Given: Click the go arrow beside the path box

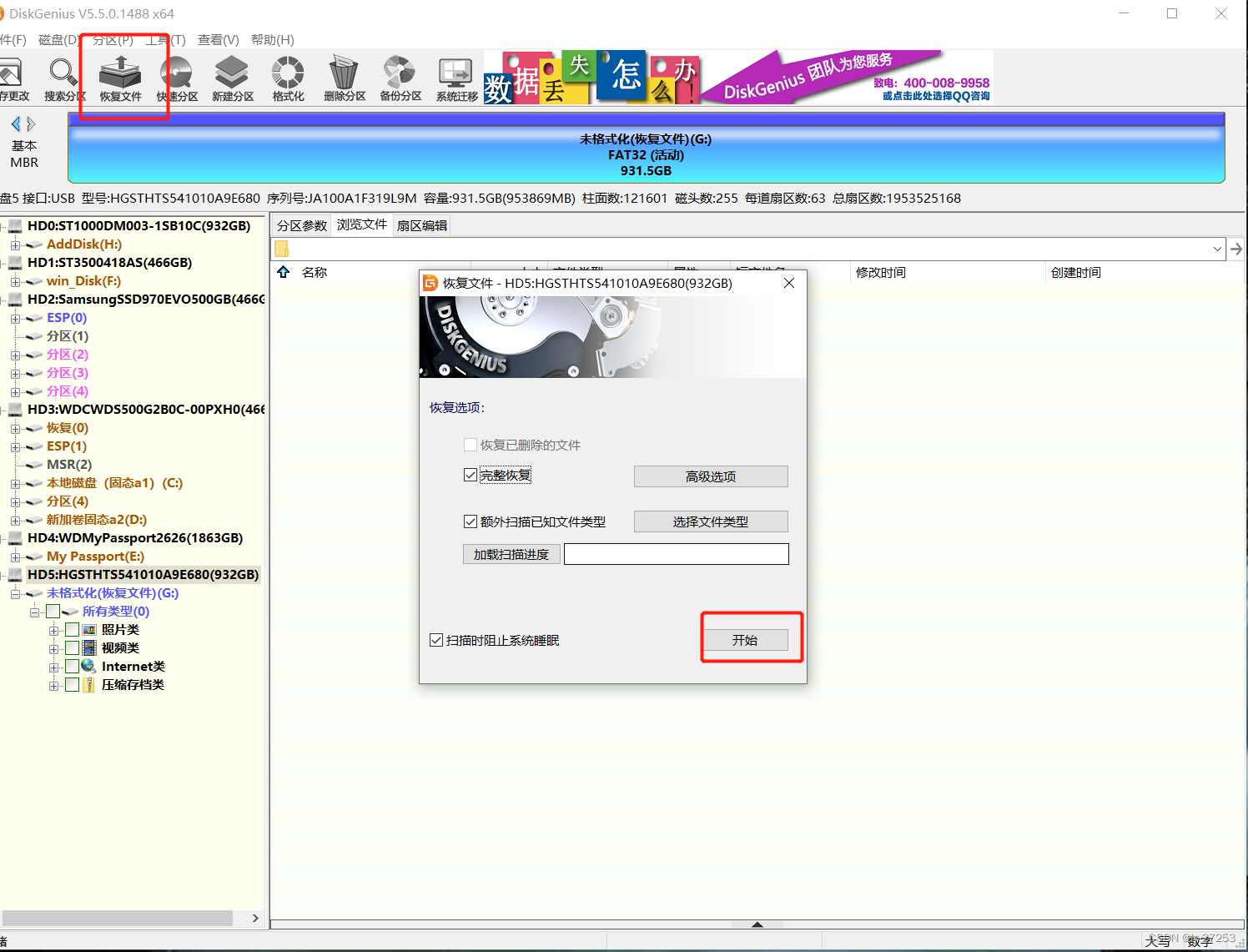Looking at the screenshot, I should [x=1235, y=249].
